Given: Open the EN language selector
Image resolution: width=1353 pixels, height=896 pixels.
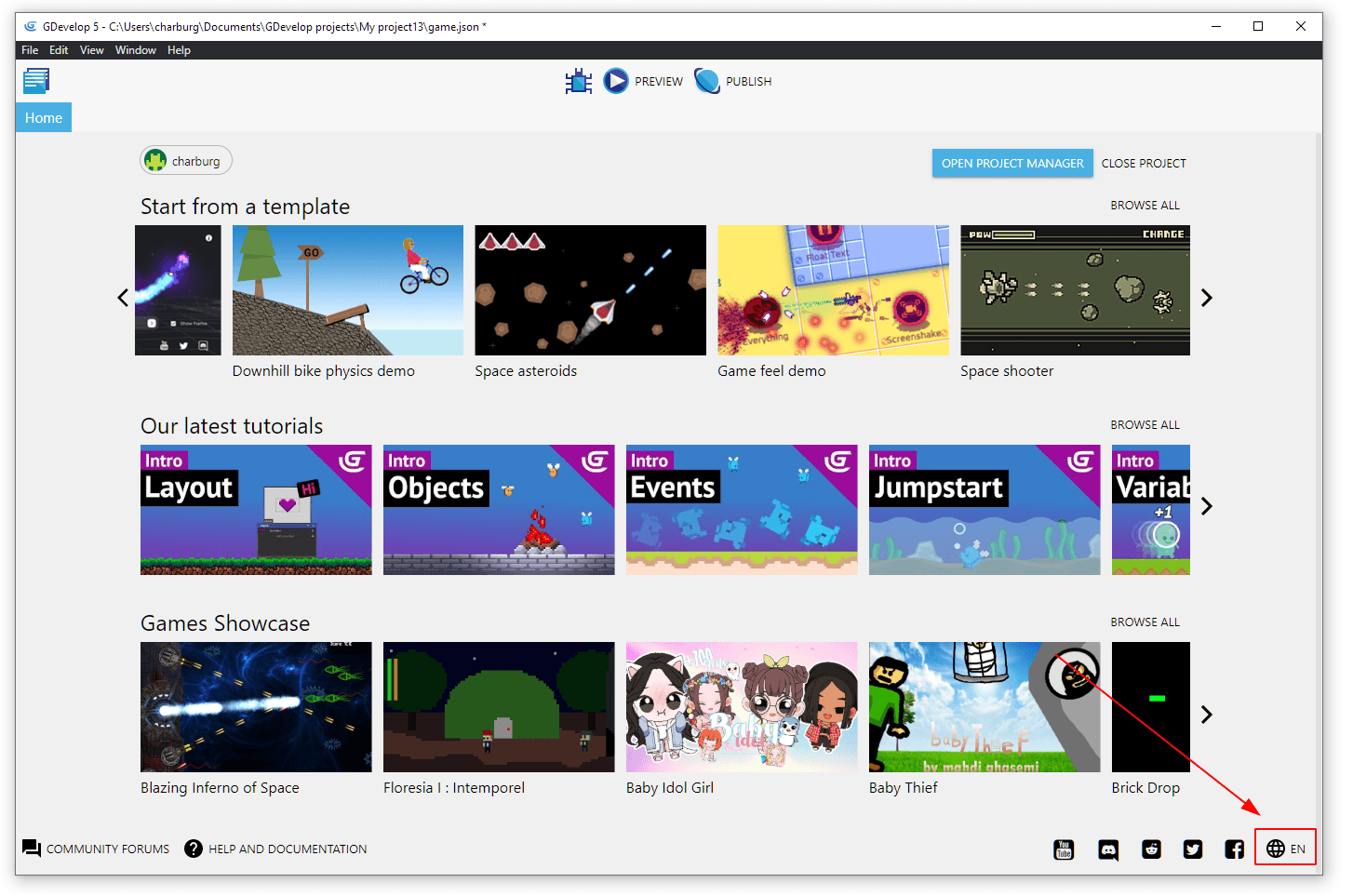Looking at the screenshot, I should (x=1286, y=849).
